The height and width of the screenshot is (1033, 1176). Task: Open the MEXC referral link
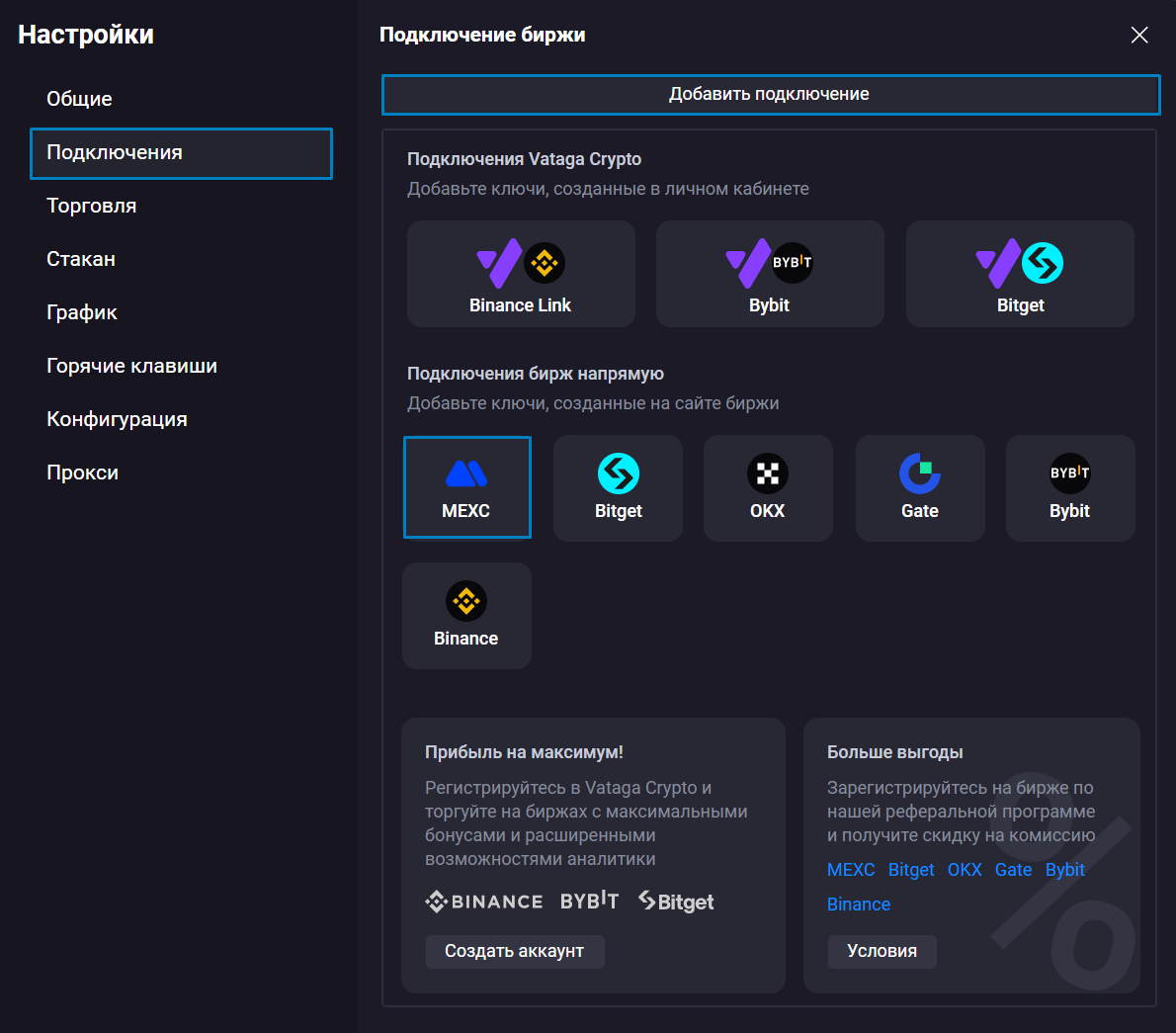[x=851, y=870]
